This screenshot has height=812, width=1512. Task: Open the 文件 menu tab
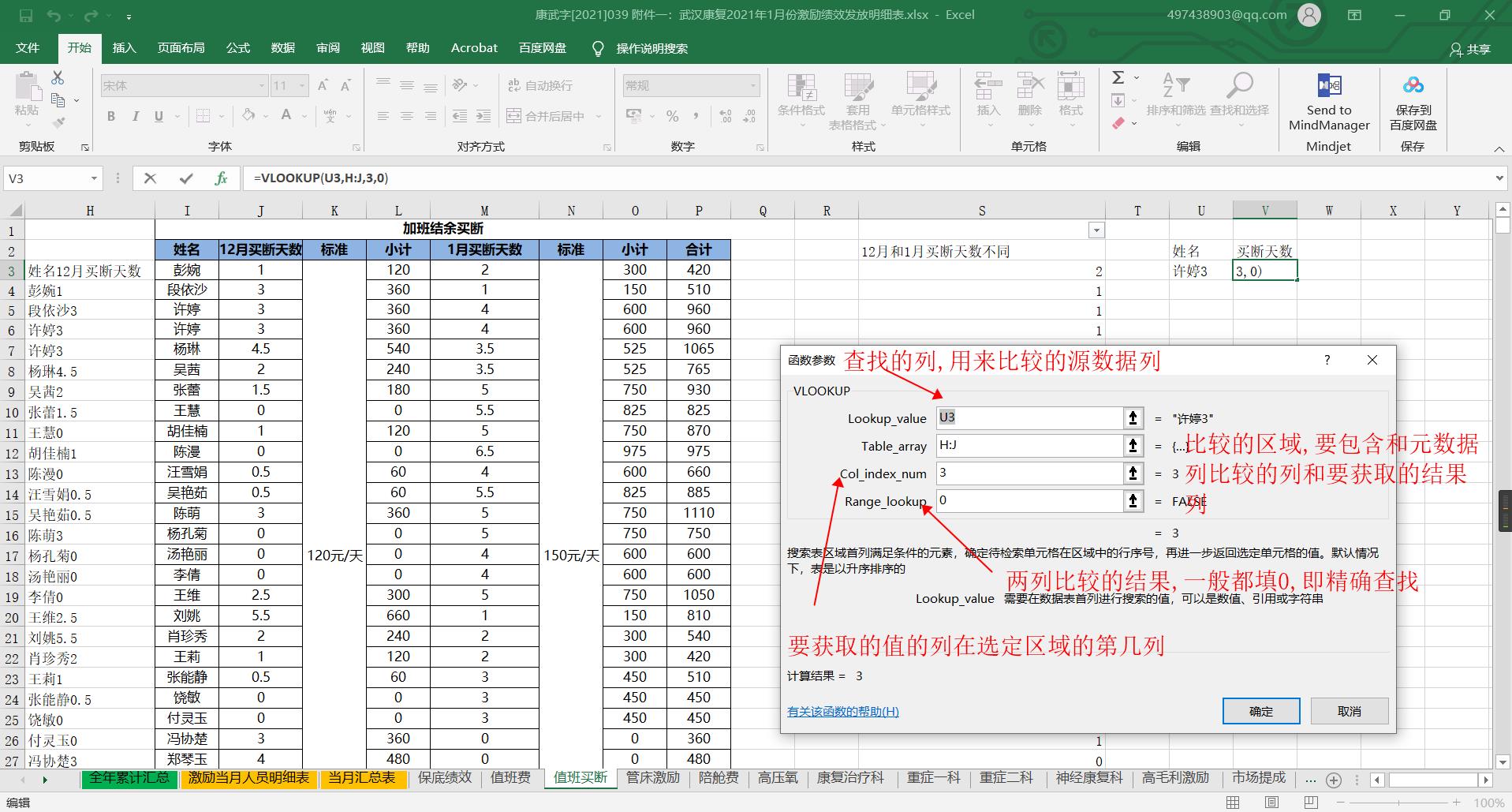point(28,48)
